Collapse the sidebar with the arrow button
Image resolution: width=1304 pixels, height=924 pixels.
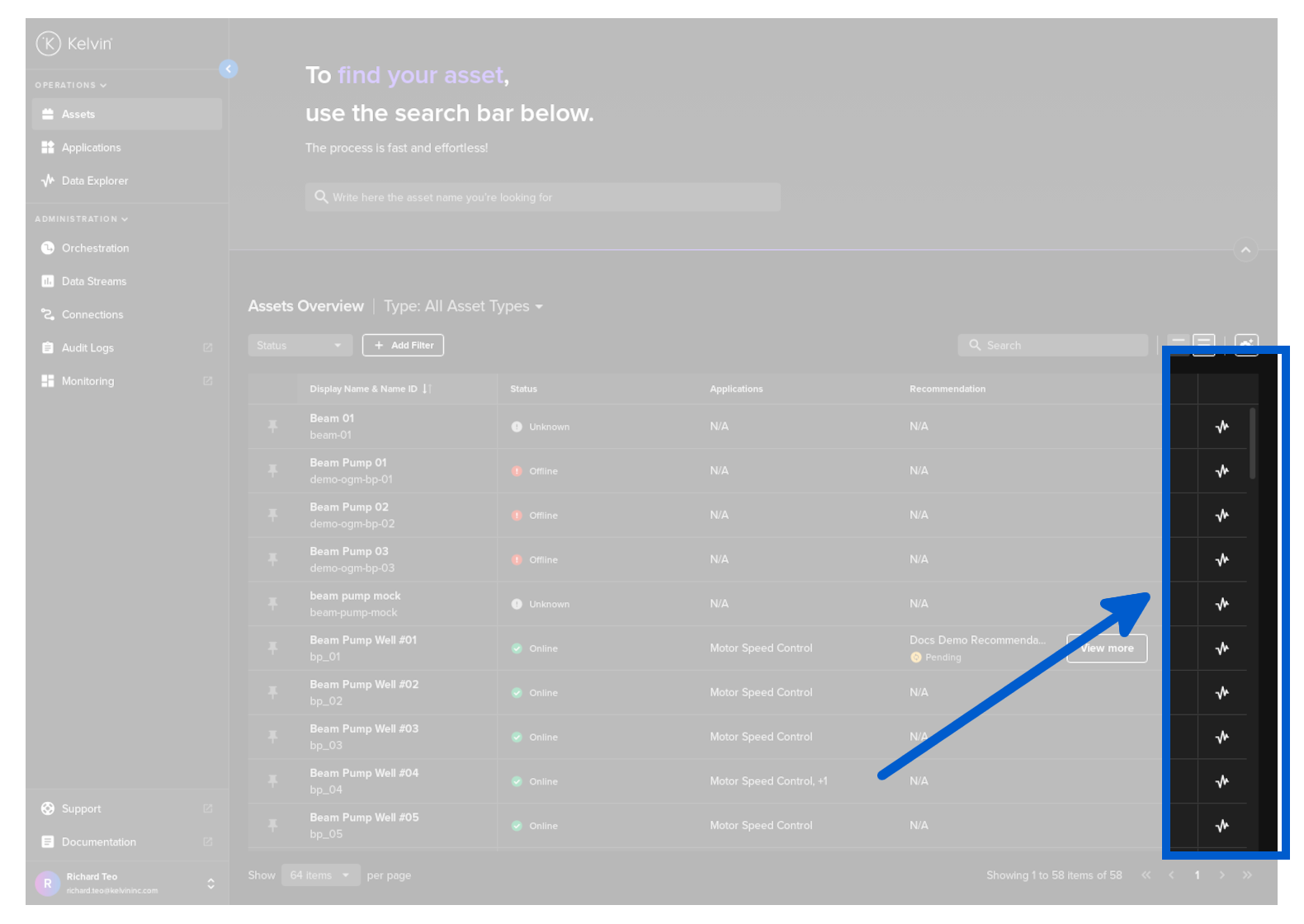(229, 69)
